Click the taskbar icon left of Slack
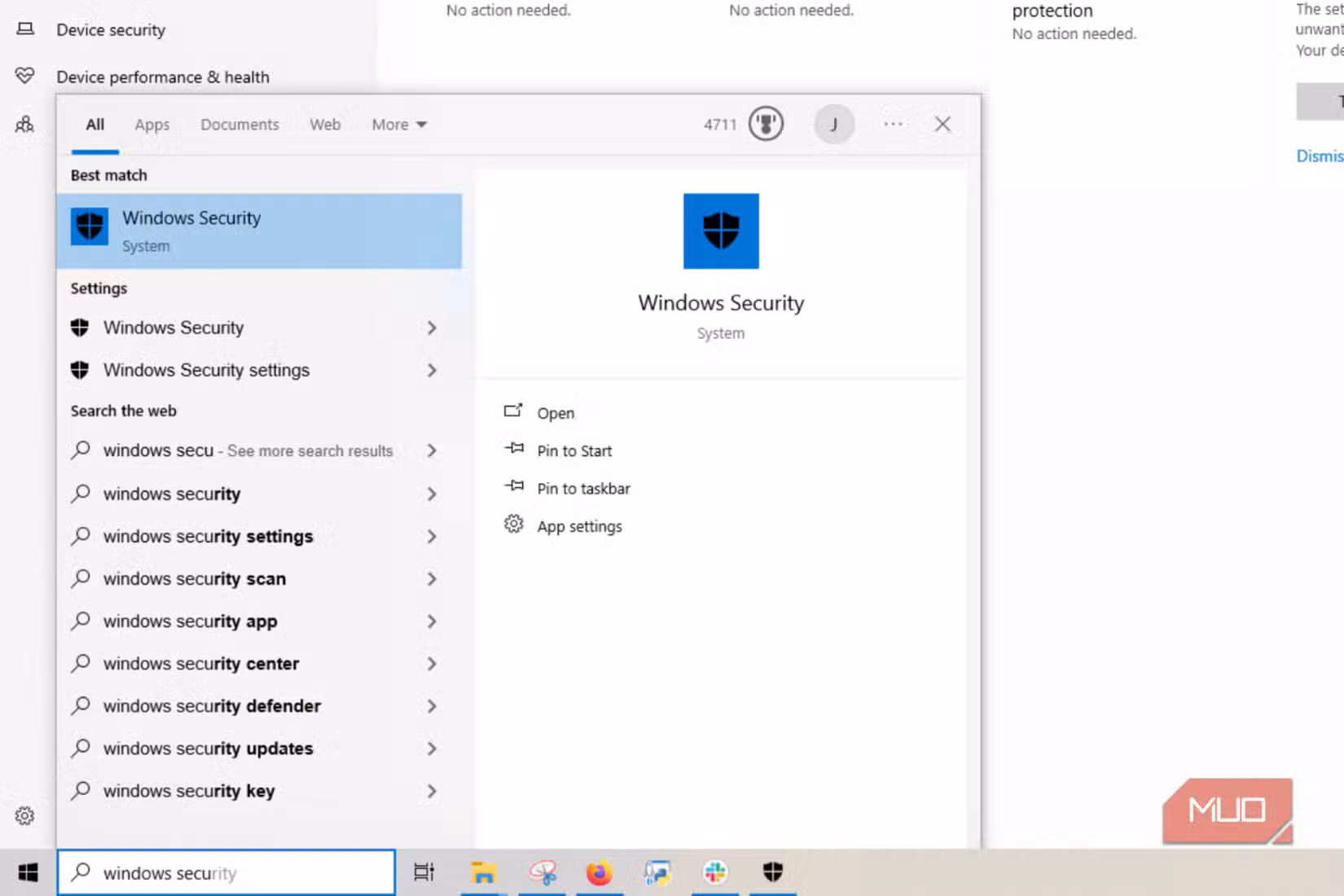The height and width of the screenshot is (896, 1344). coord(657,872)
